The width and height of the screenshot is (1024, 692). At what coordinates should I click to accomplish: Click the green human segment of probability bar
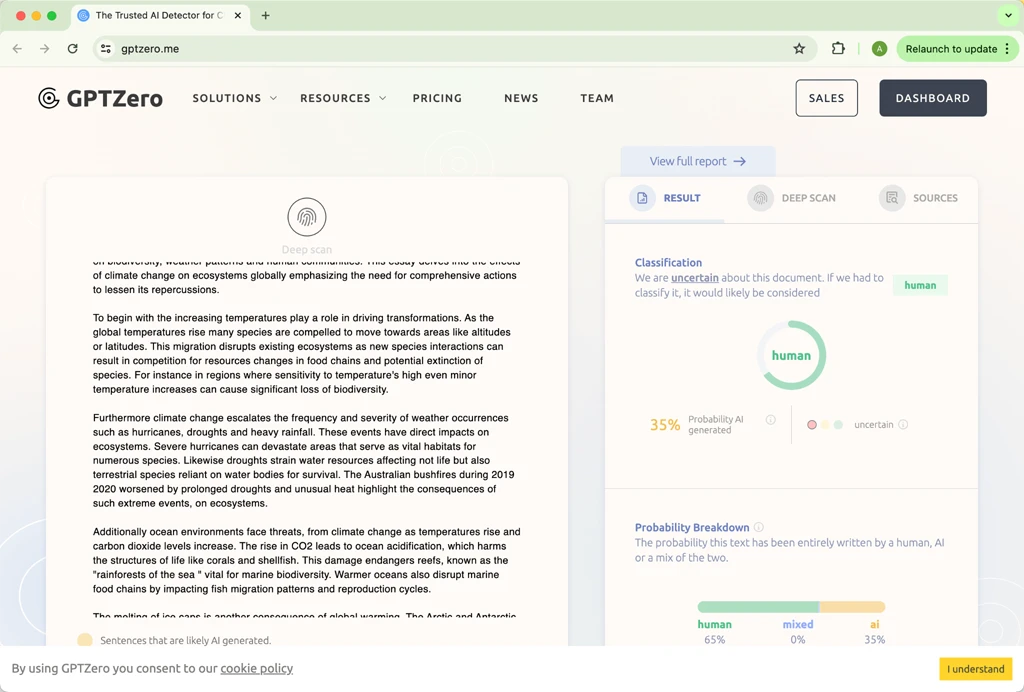pyautogui.click(x=758, y=606)
